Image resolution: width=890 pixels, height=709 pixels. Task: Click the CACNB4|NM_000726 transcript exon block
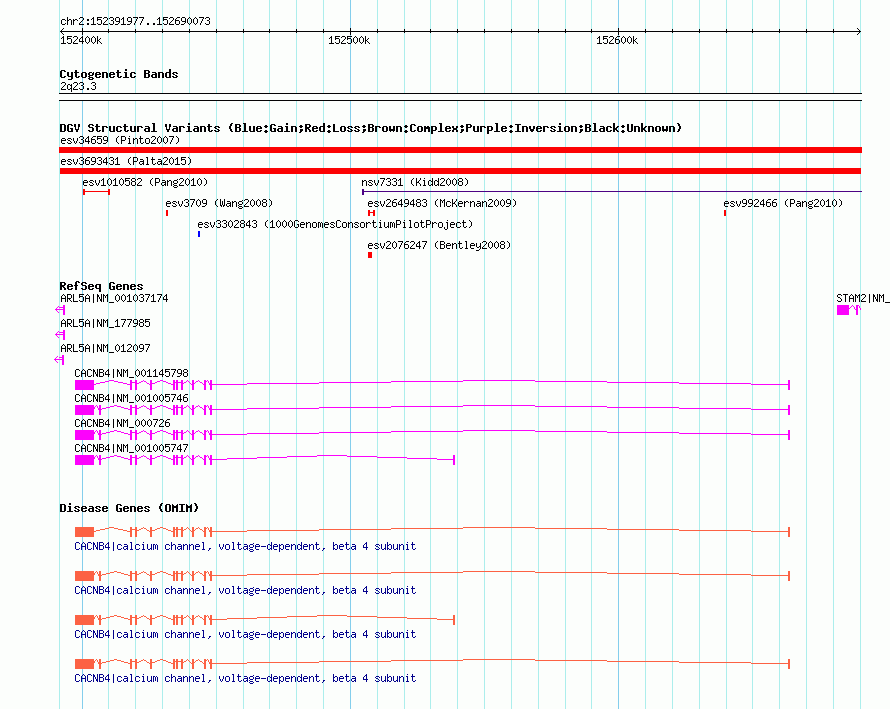pos(85,435)
